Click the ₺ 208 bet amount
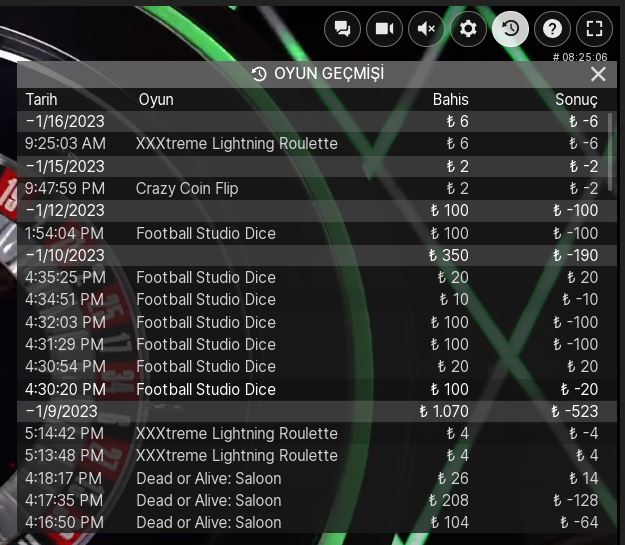The height and width of the screenshot is (545, 625). pyautogui.click(x=448, y=500)
